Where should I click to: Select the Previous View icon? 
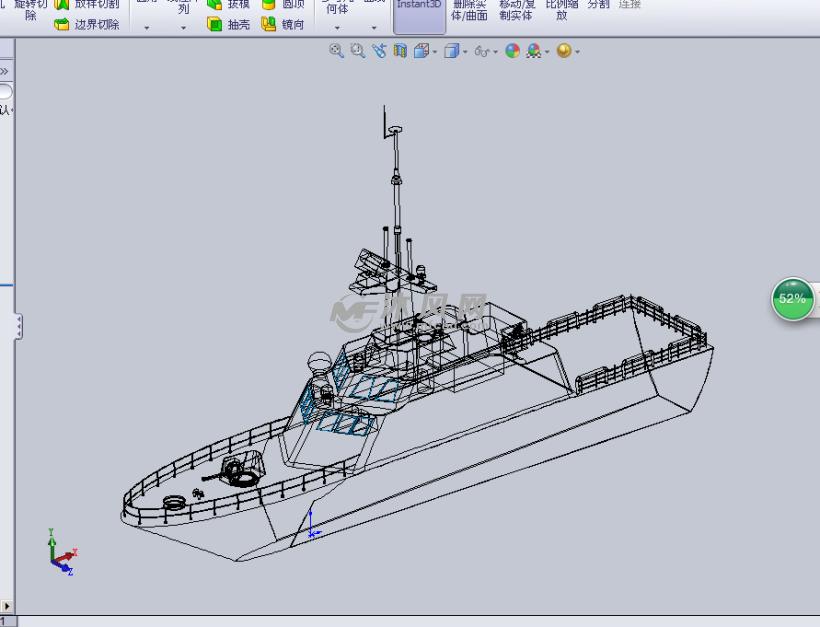[379, 51]
